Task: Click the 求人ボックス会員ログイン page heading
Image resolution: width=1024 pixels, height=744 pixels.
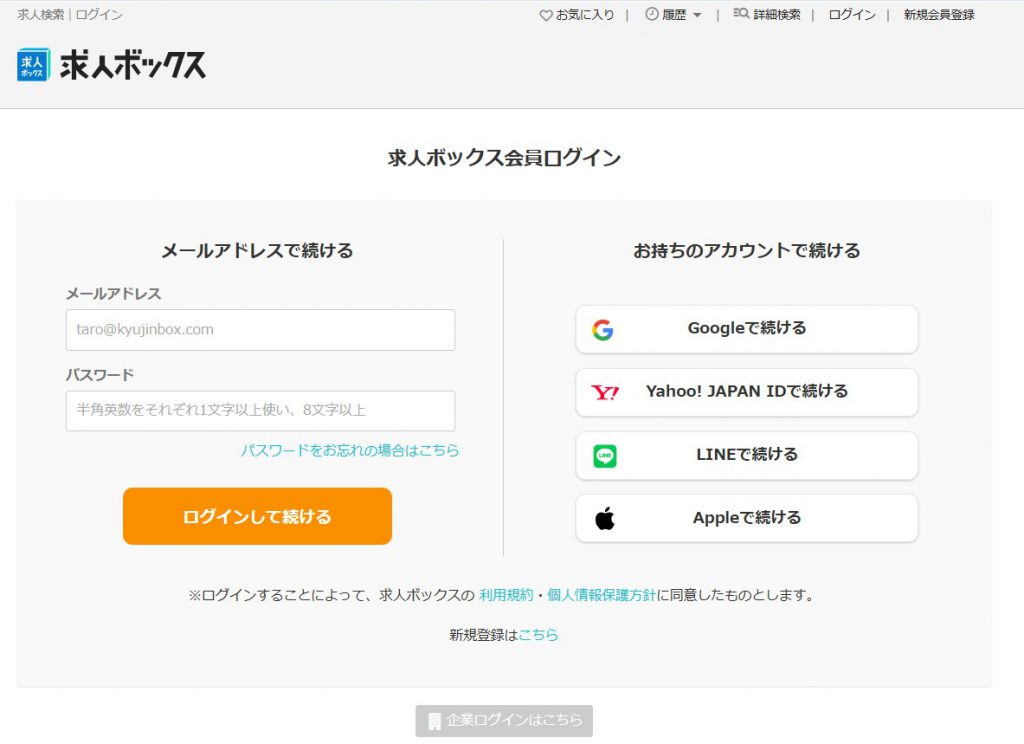Action: 504,157
